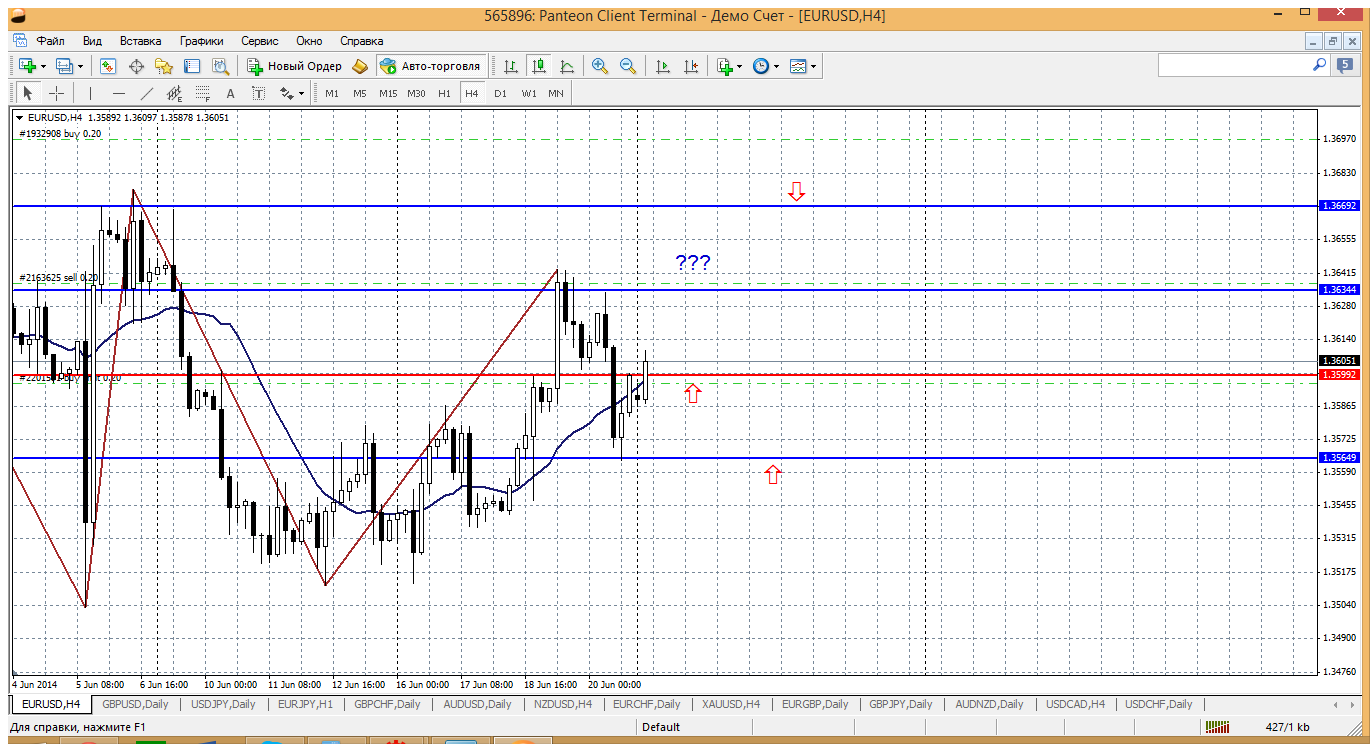1370x744 pixels.
Task: Select the Horizontal Line tool
Action: coord(119,93)
